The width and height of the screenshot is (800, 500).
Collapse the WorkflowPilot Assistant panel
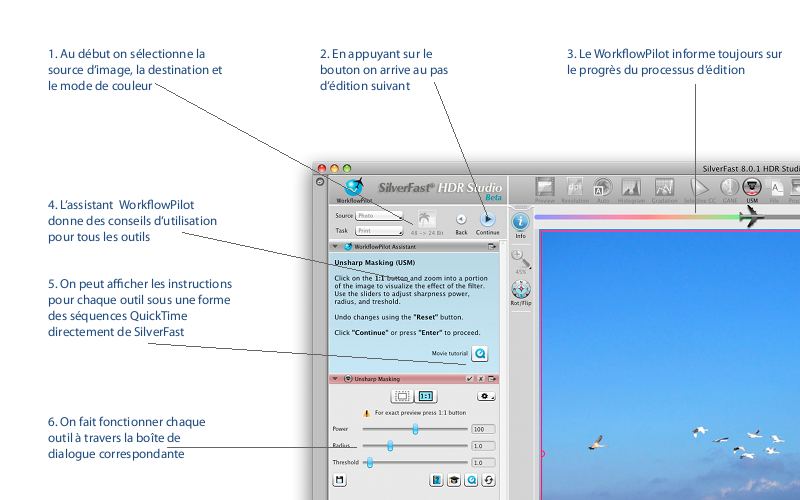click(x=334, y=245)
